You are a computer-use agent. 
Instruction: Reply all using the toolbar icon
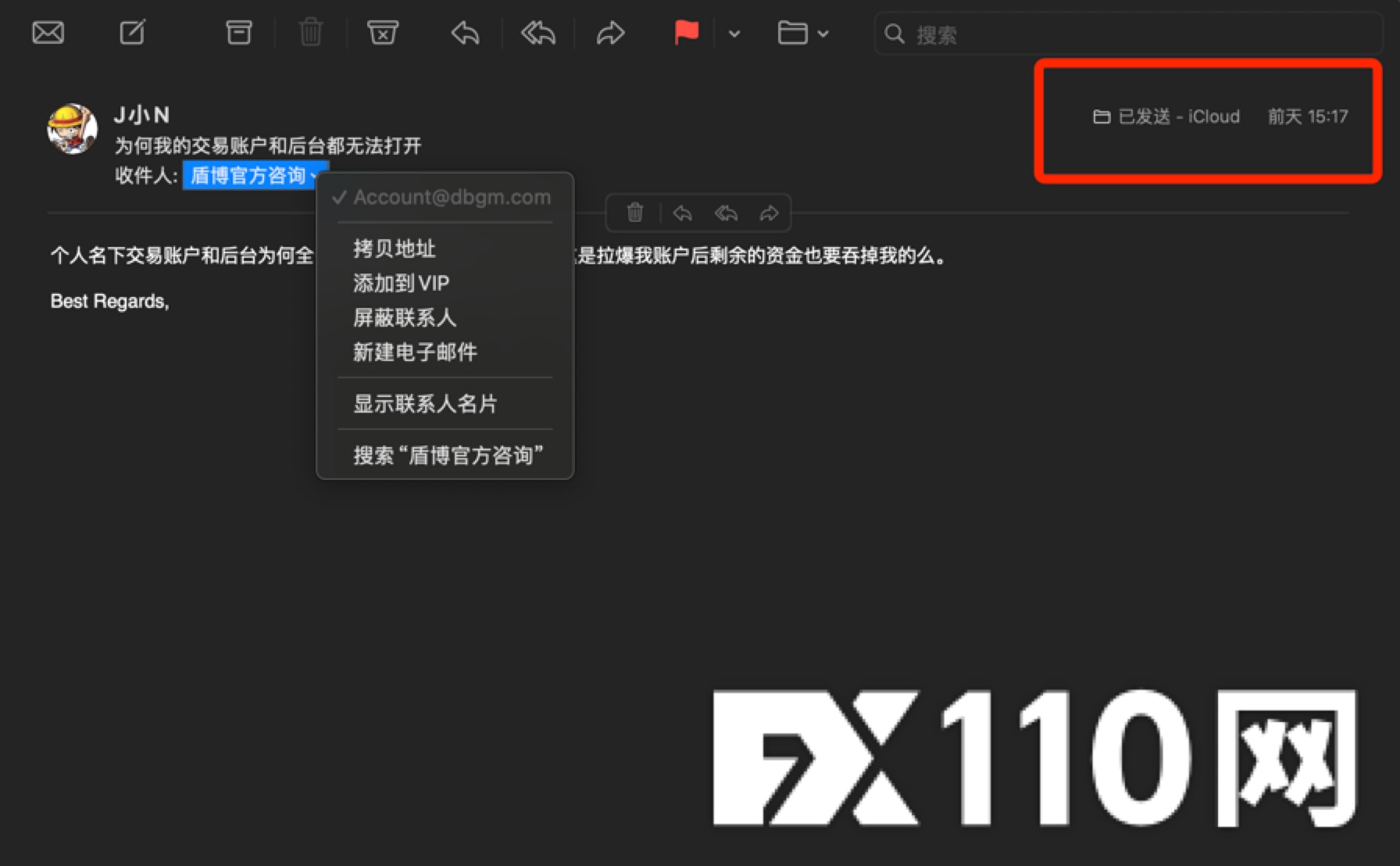[x=538, y=33]
